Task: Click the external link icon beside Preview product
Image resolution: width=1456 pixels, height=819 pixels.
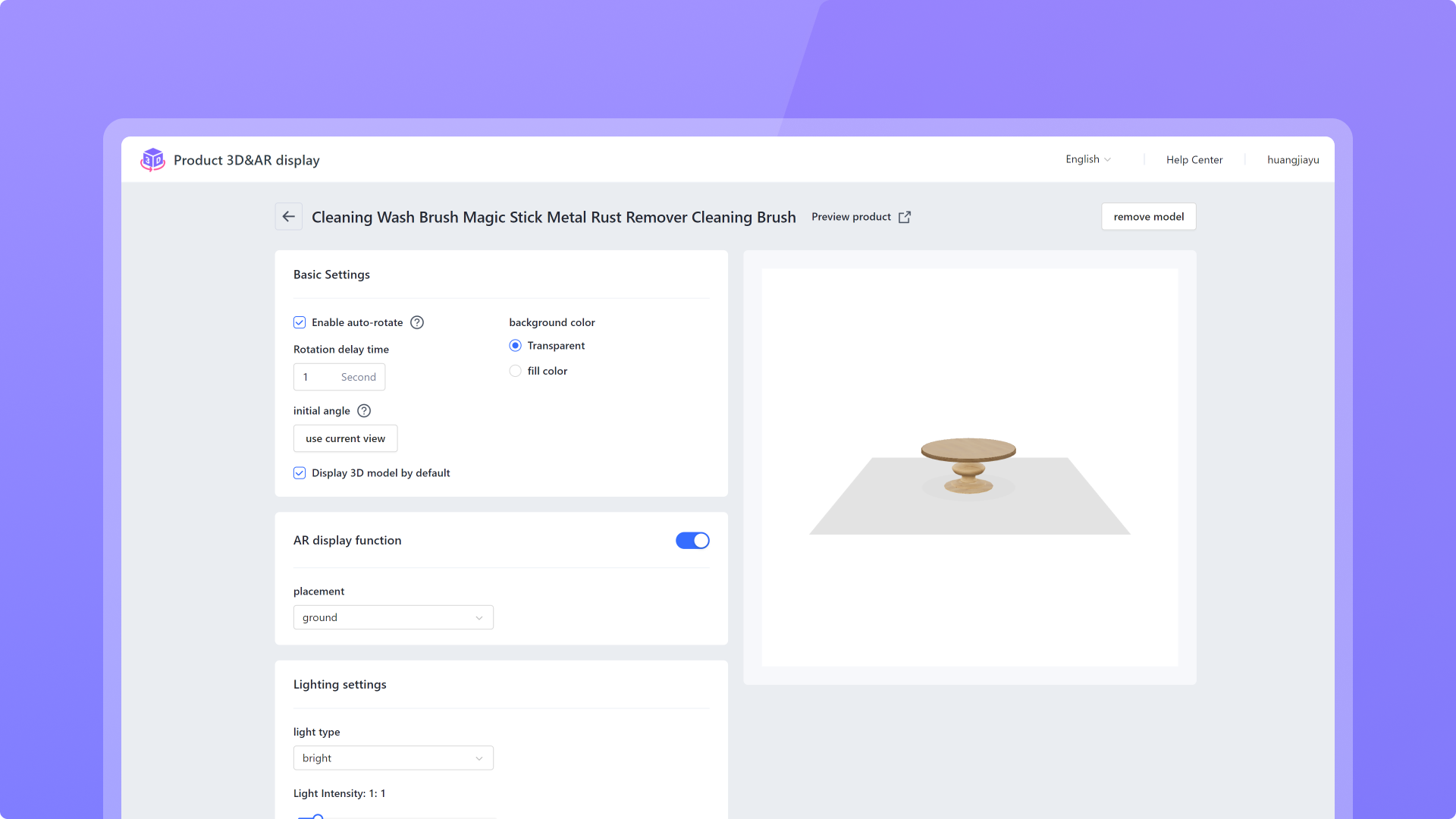Action: 905,217
